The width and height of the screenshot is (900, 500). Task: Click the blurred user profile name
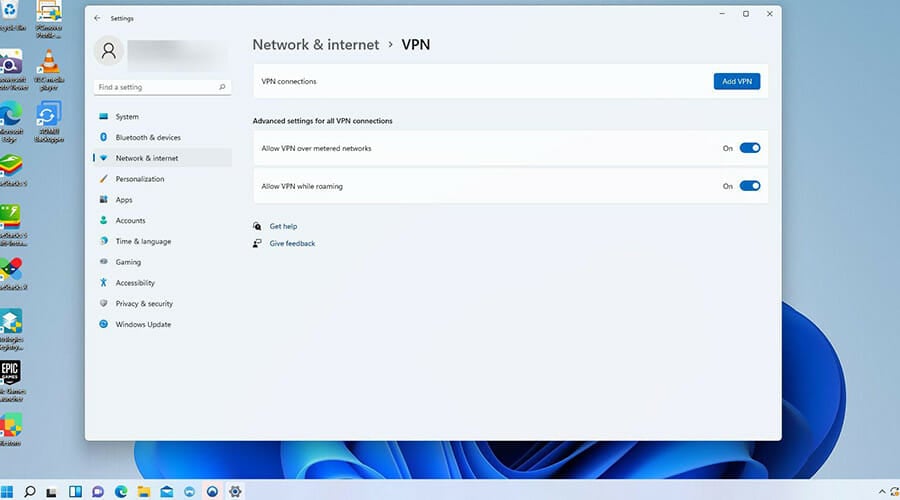[176, 55]
